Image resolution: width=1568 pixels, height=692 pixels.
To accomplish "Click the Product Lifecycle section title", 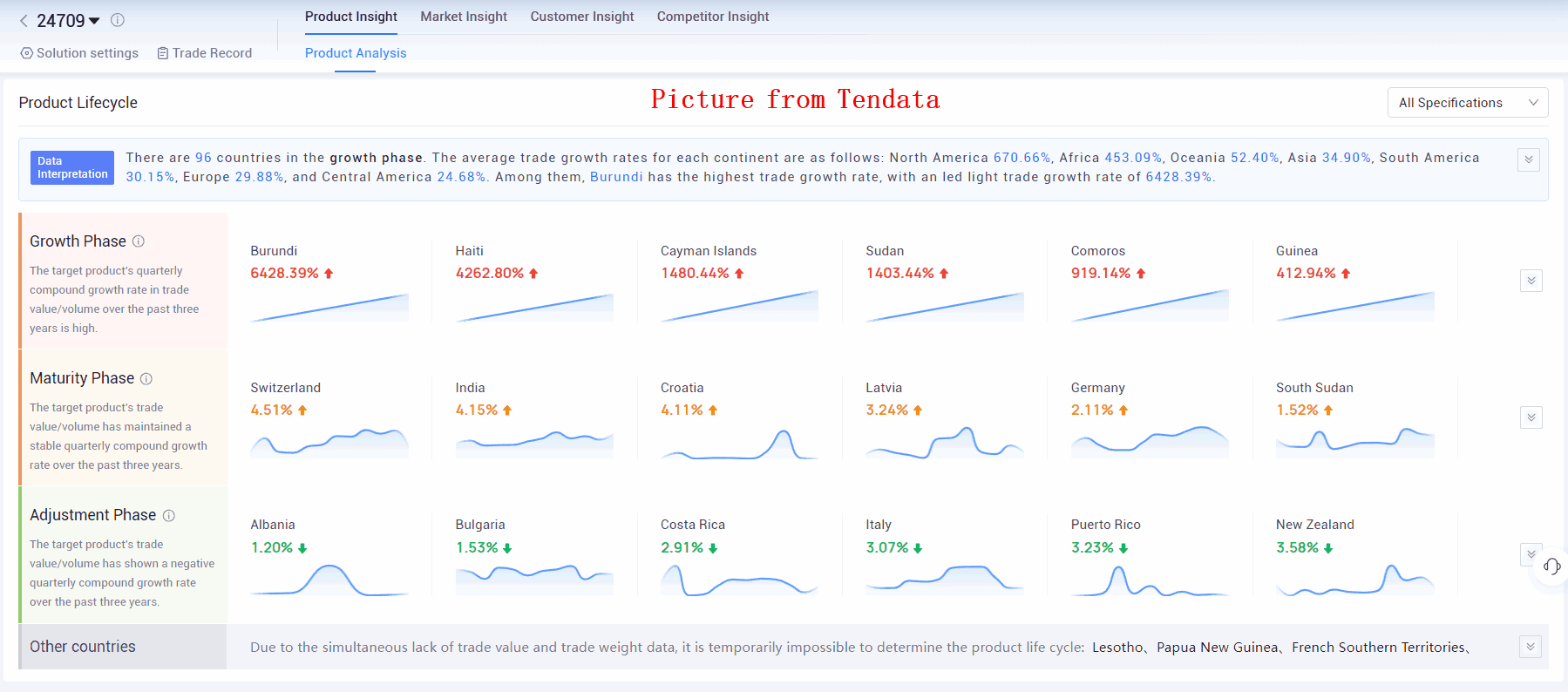I will pyautogui.click(x=78, y=103).
